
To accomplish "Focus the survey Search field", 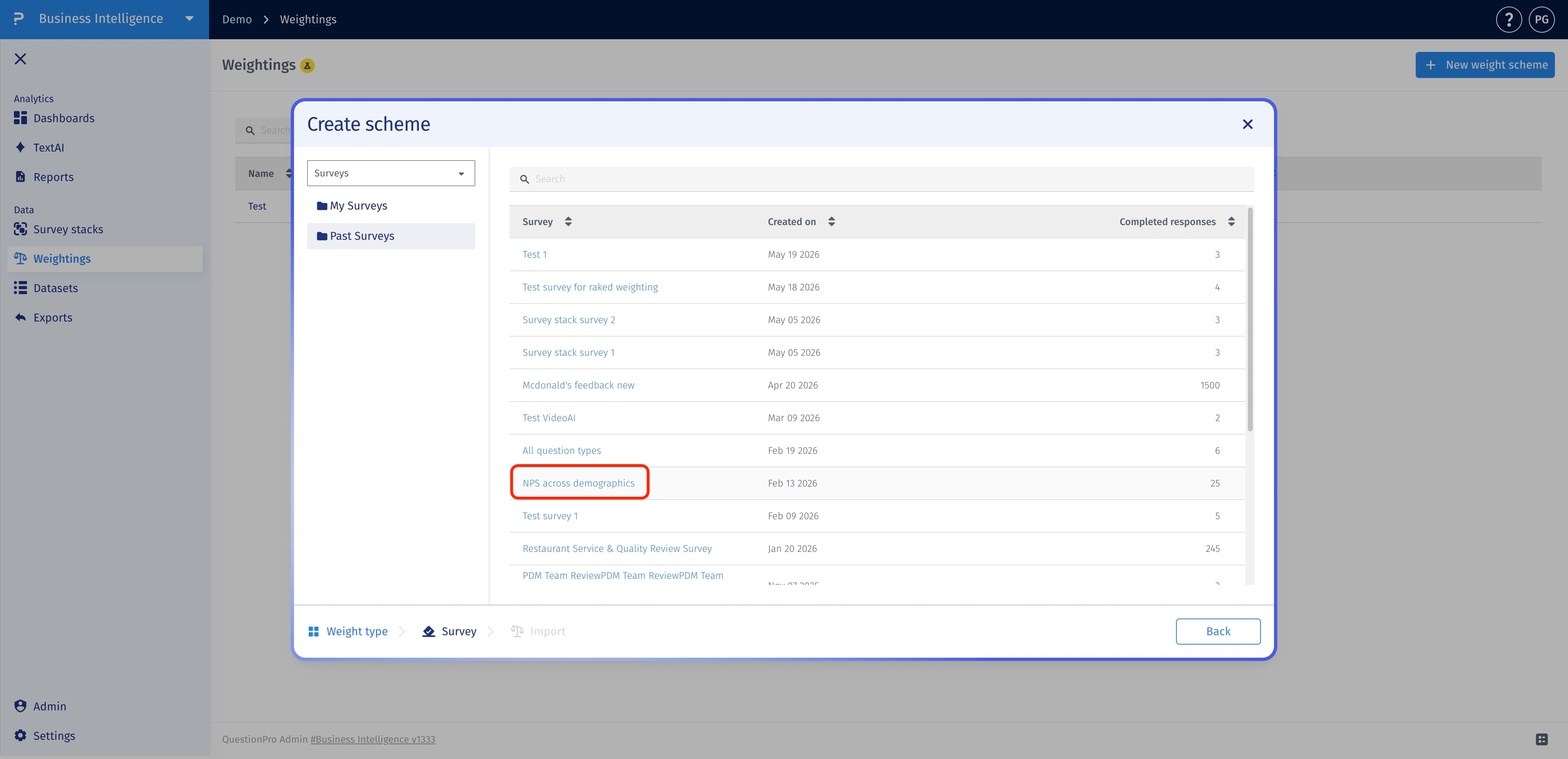I will point(882,179).
